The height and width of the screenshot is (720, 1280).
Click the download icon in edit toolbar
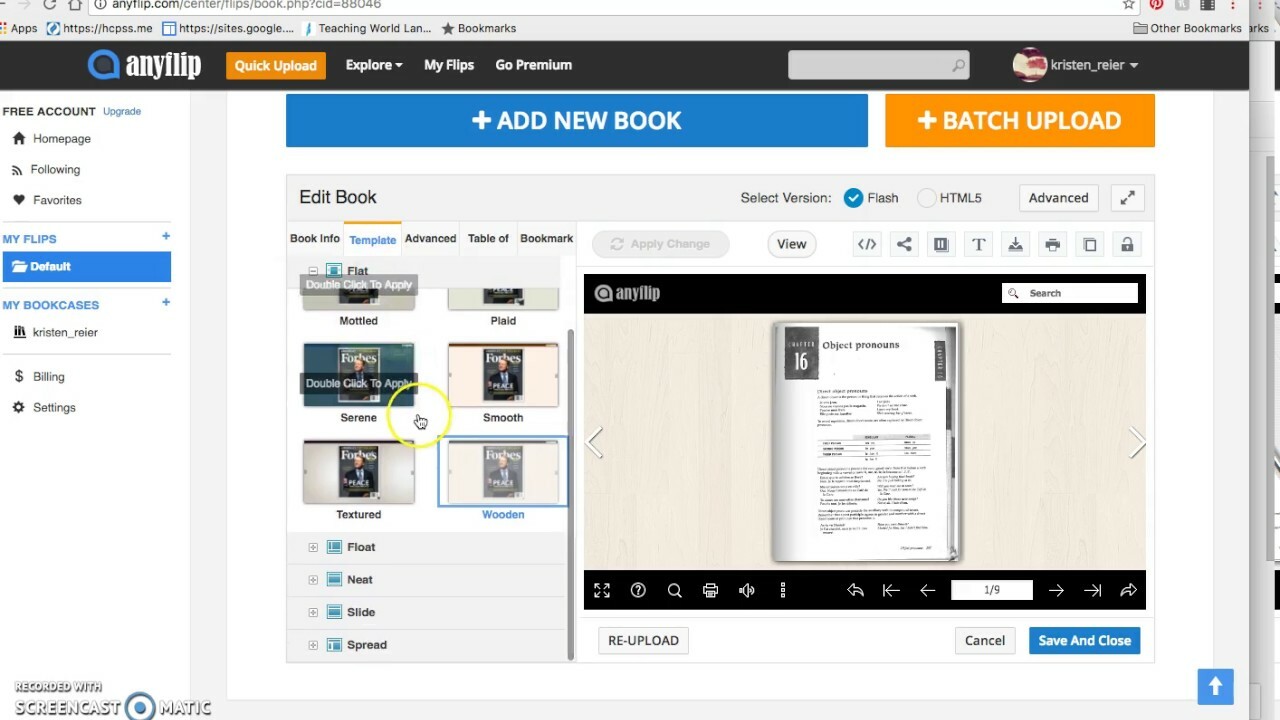pyautogui.click(x=1015, y=244)
